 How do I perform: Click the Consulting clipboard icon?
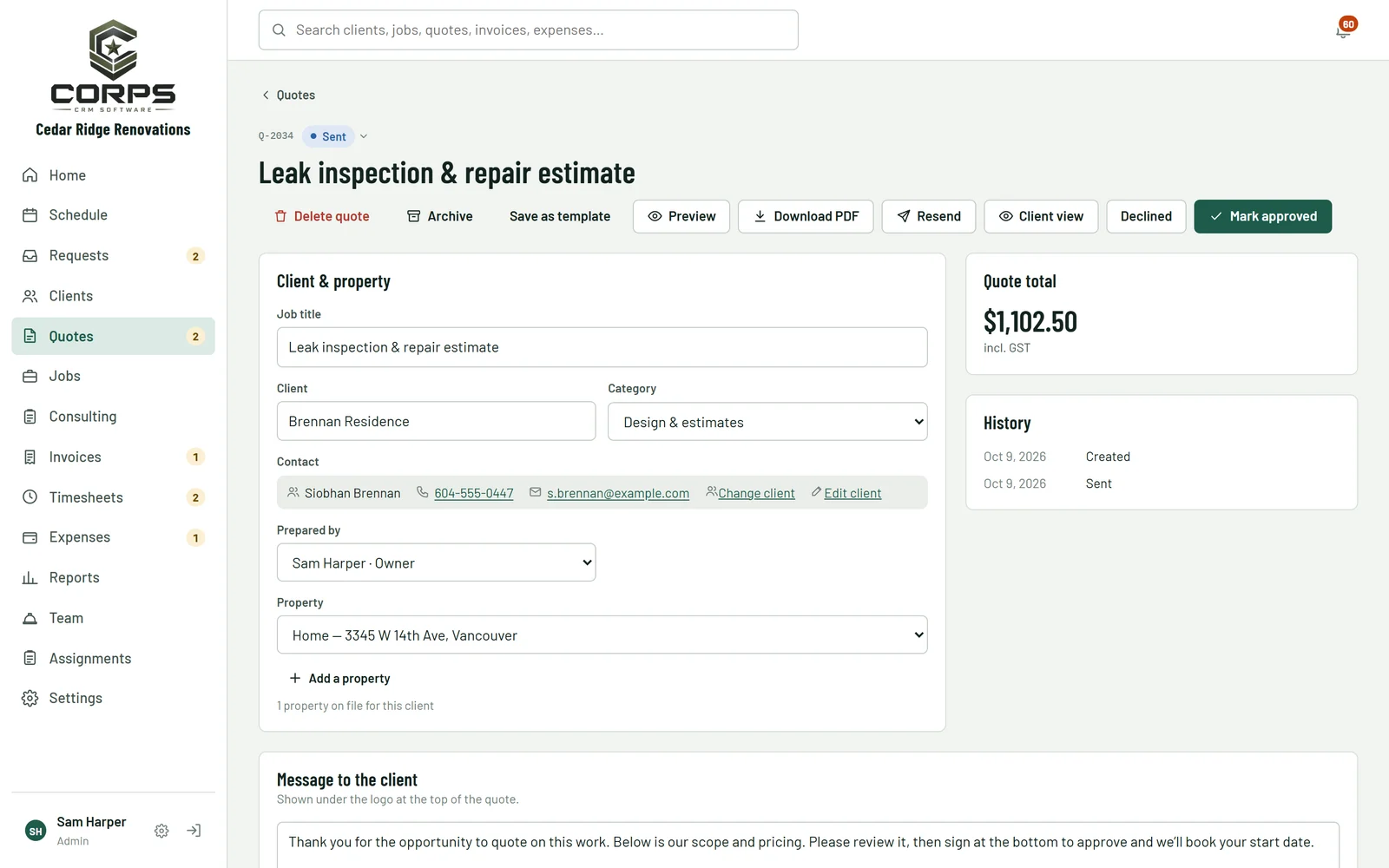(x=30, y=417)
